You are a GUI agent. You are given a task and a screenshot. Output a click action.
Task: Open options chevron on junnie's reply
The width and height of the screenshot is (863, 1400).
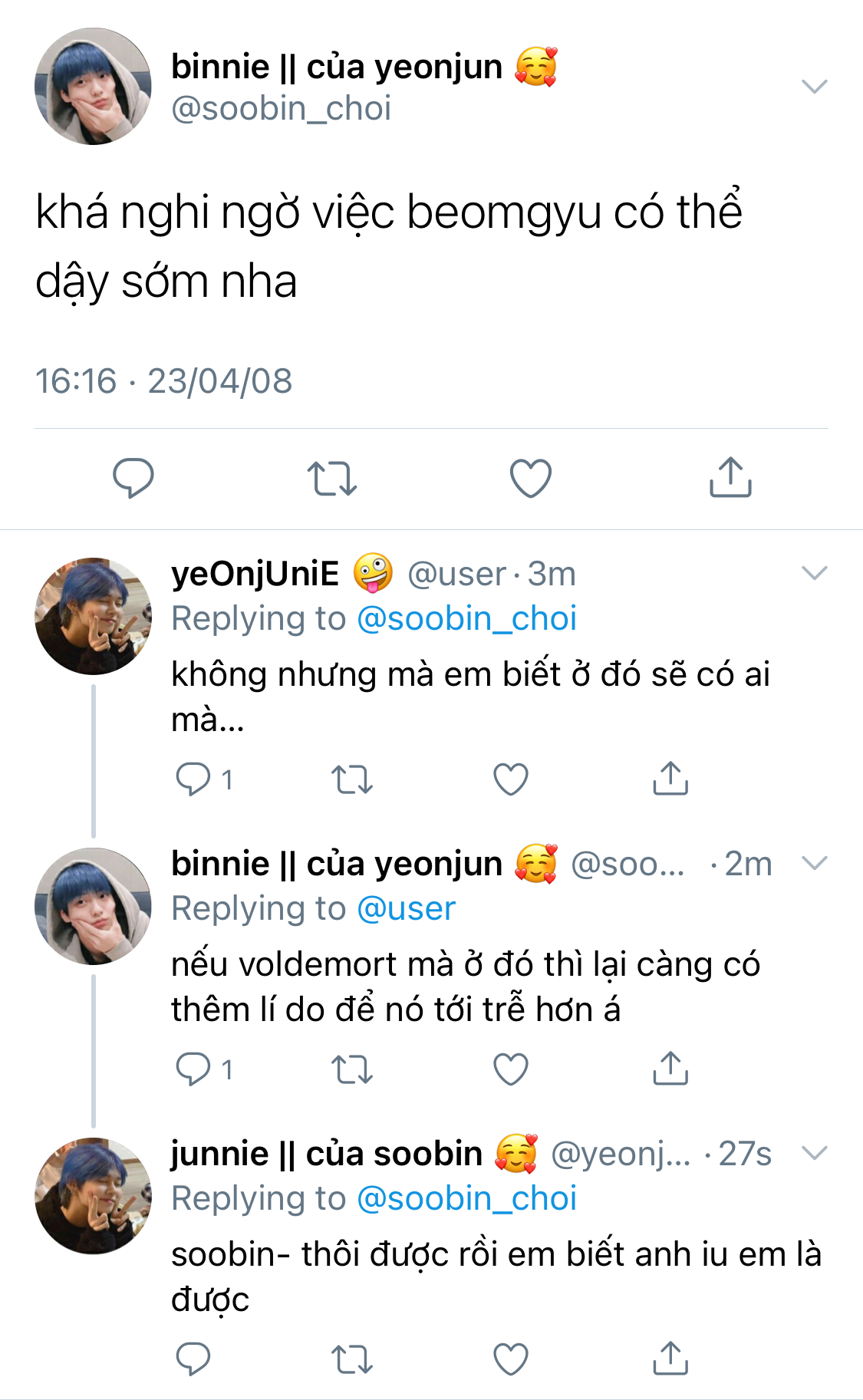(814, 1152)
